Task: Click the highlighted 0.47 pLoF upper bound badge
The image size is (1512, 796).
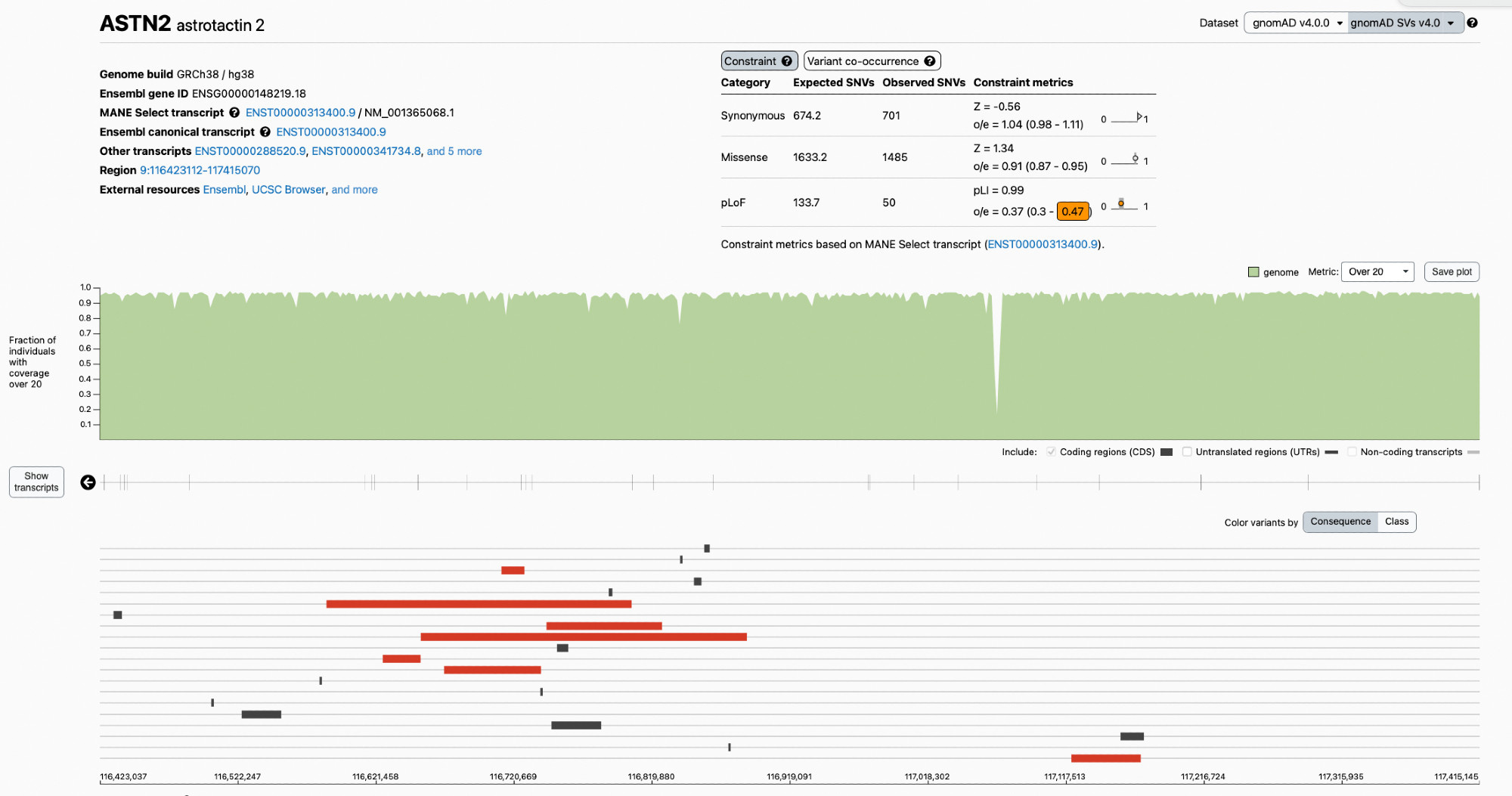Action: [1072, 212]
